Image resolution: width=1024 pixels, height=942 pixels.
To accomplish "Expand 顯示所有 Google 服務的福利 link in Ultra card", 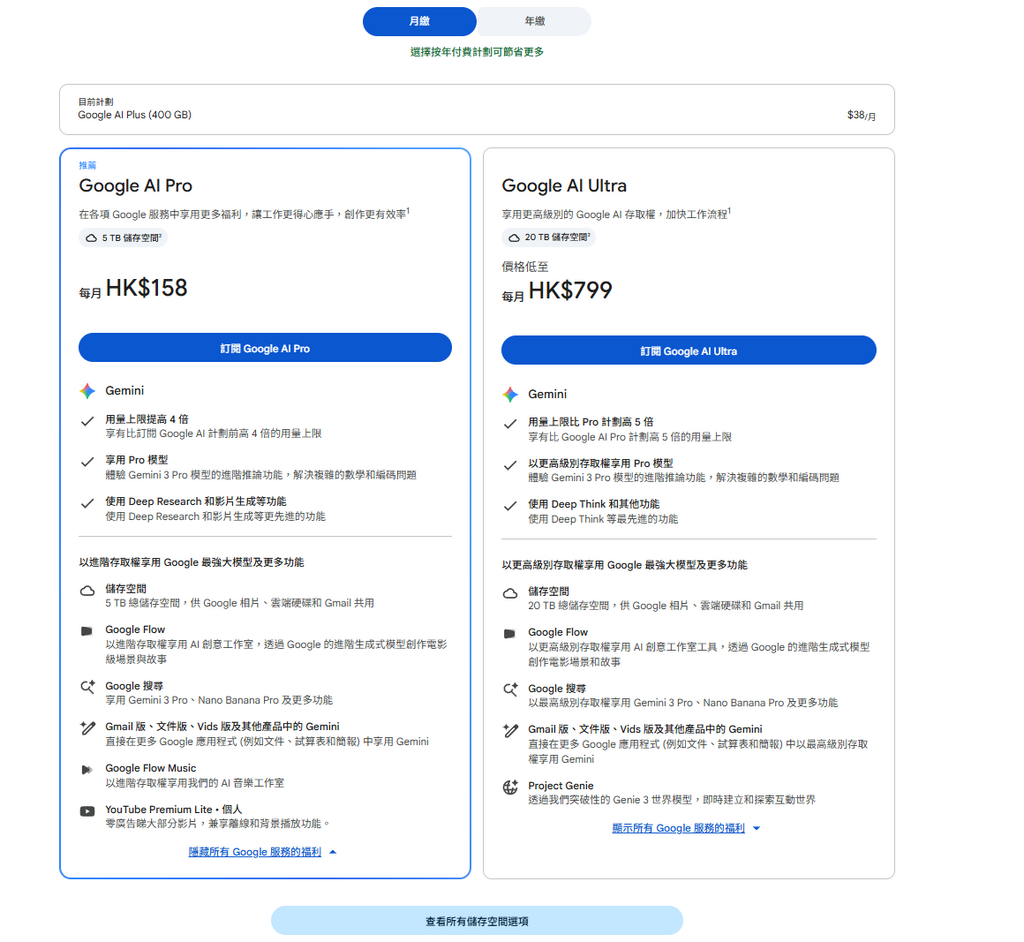I will click(678, 828).
